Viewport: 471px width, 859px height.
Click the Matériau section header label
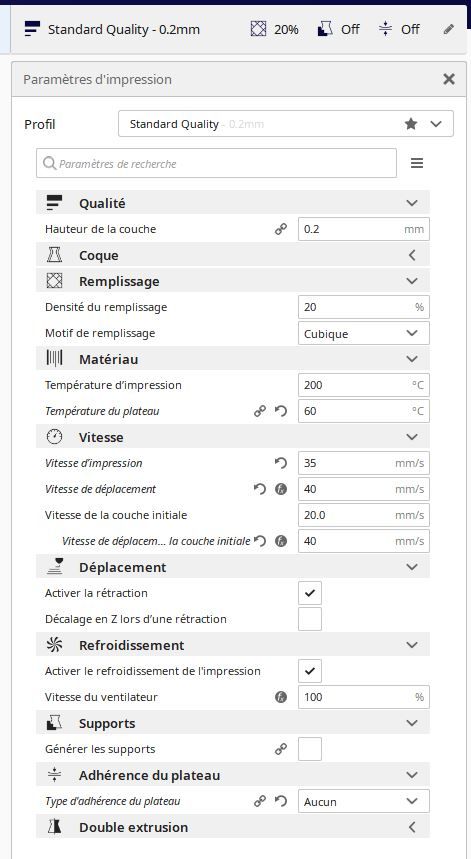108,359
